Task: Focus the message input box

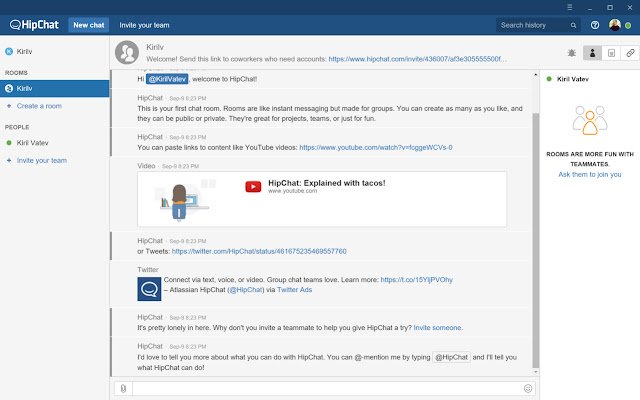Action: 327,389
